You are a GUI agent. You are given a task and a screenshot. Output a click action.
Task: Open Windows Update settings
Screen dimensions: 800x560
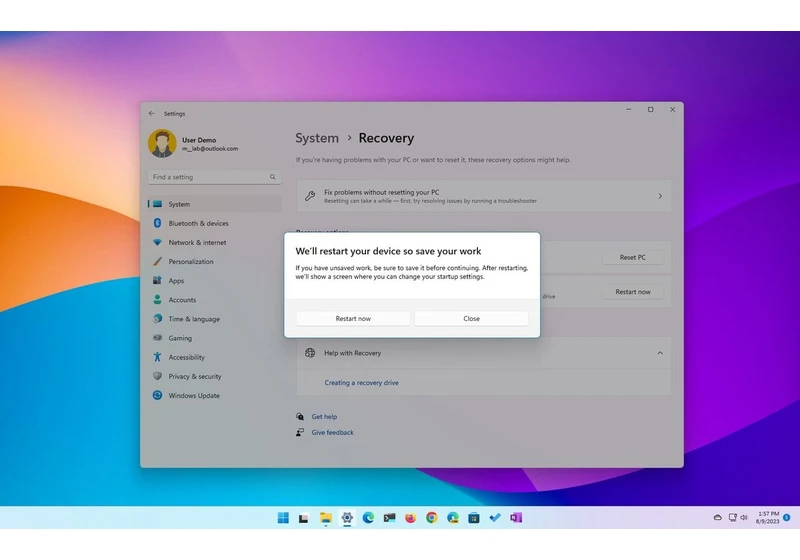[x=214, y=395]
